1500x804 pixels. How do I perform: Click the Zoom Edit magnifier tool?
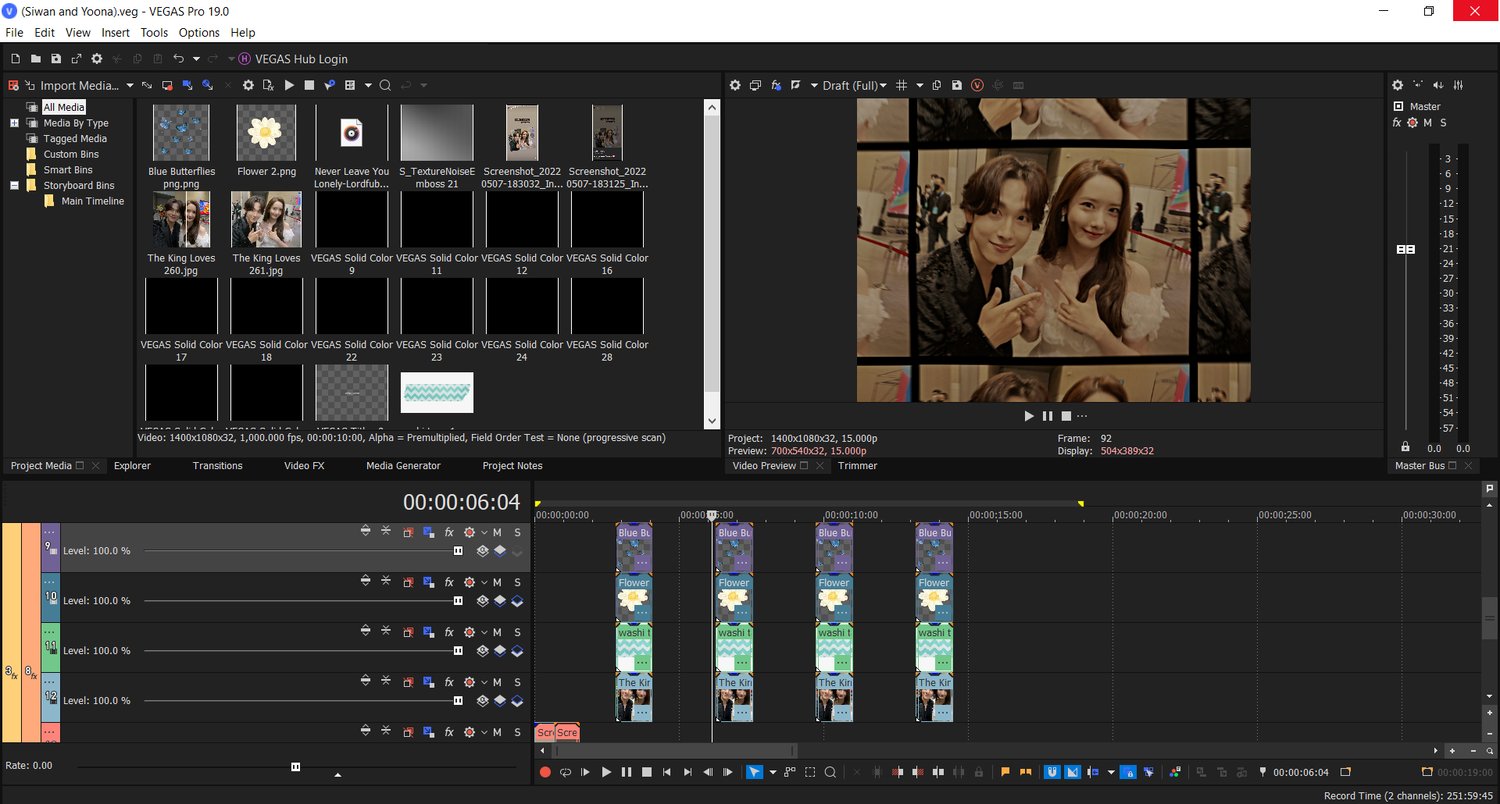[x=830, y=772]
